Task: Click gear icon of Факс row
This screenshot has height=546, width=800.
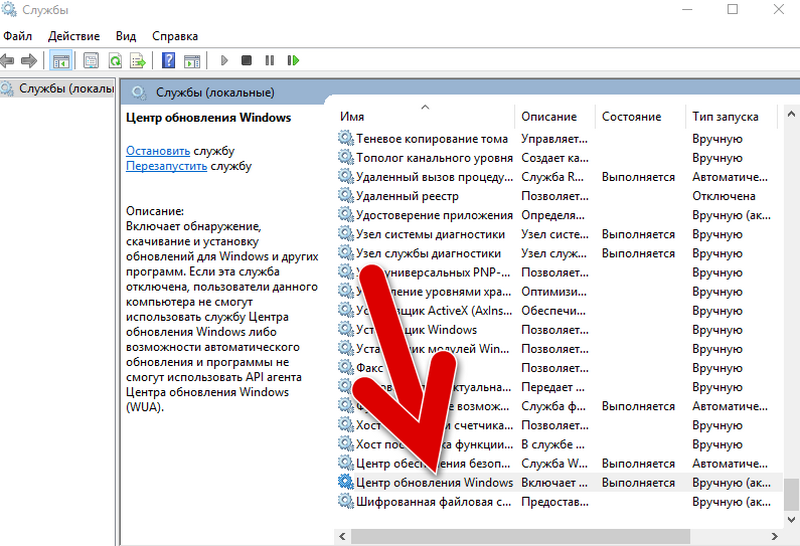Action: (345, 368)
